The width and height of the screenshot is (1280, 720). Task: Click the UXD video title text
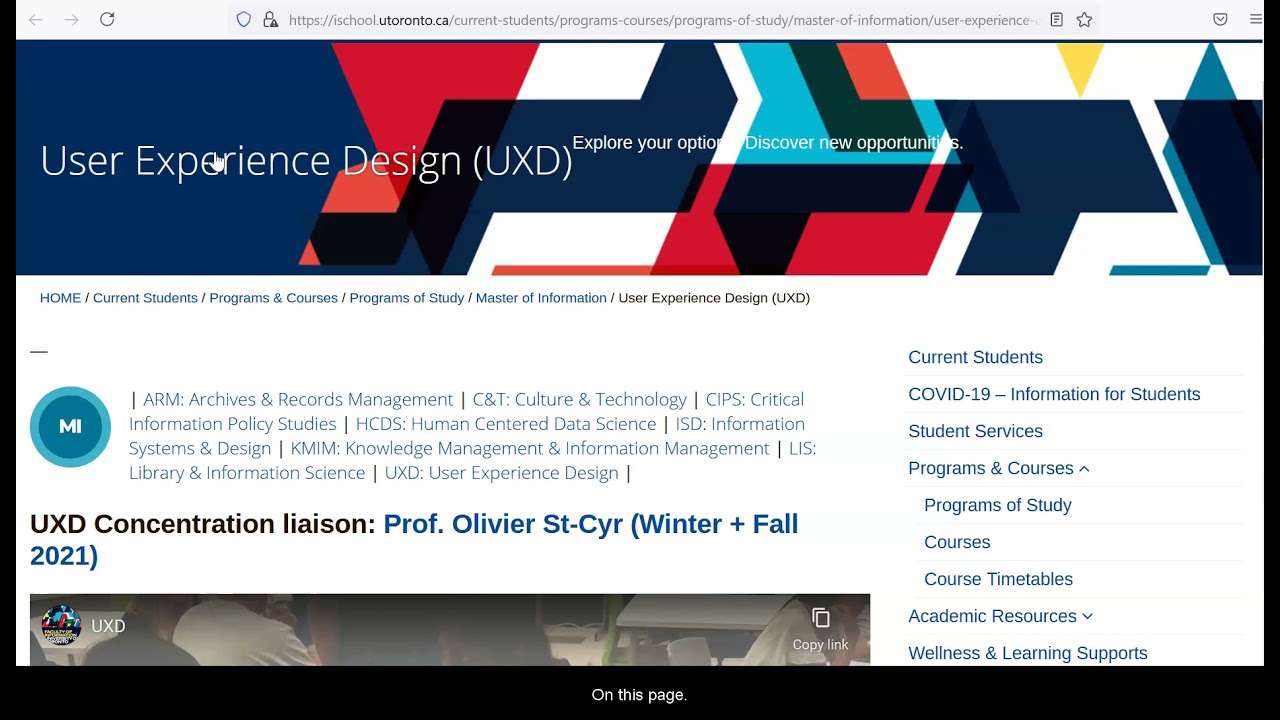(108, 626)
